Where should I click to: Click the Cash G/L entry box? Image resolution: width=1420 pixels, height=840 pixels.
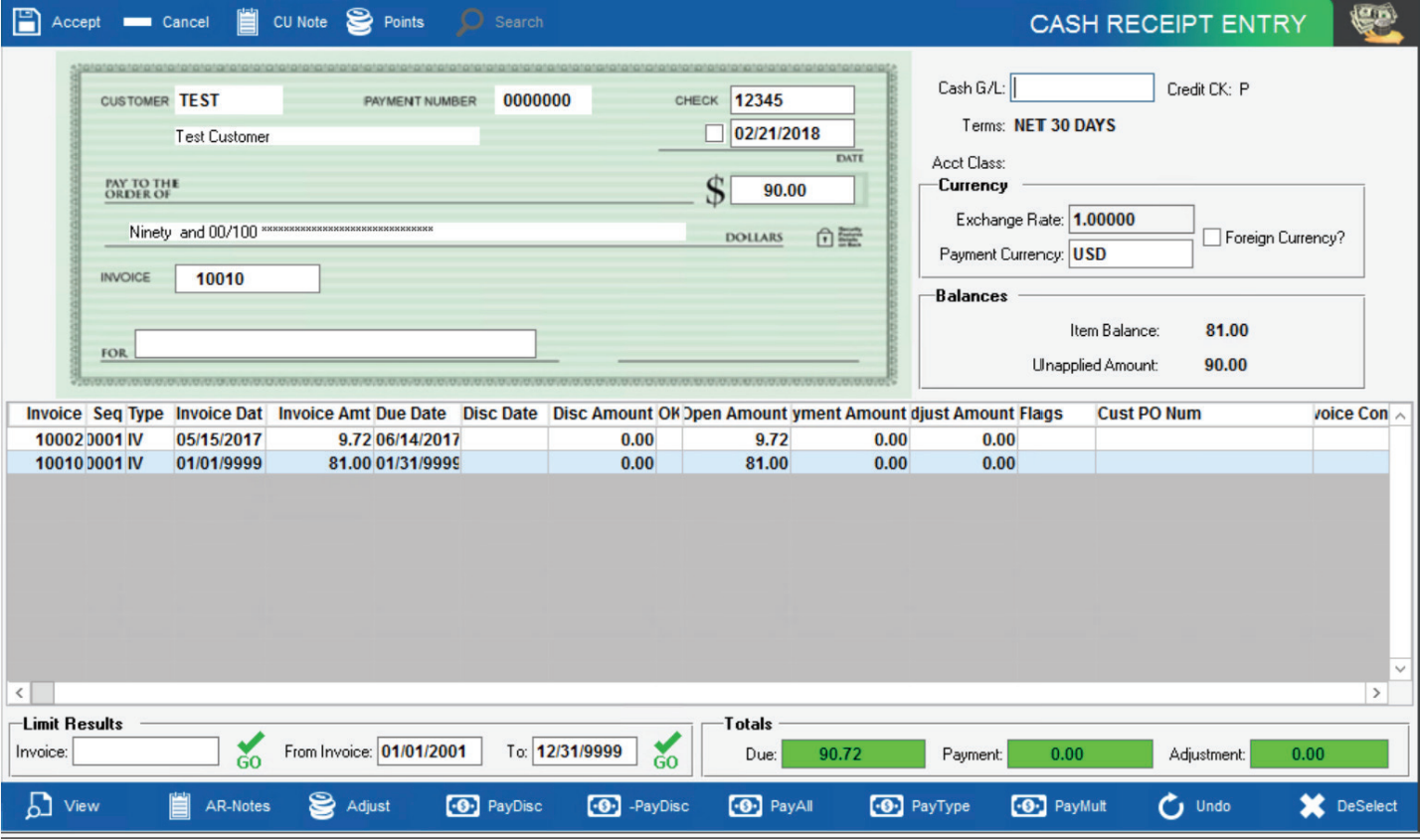tap(1082, 87)
